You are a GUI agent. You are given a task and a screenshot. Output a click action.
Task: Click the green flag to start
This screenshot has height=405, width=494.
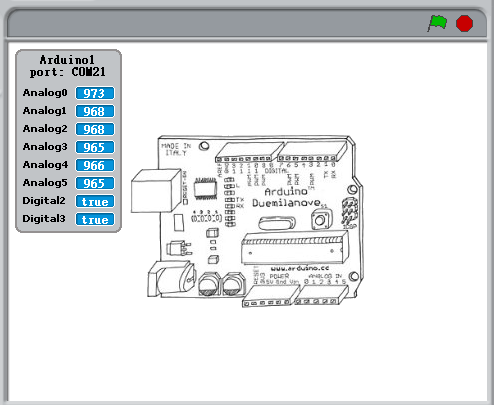coord(437,23)
